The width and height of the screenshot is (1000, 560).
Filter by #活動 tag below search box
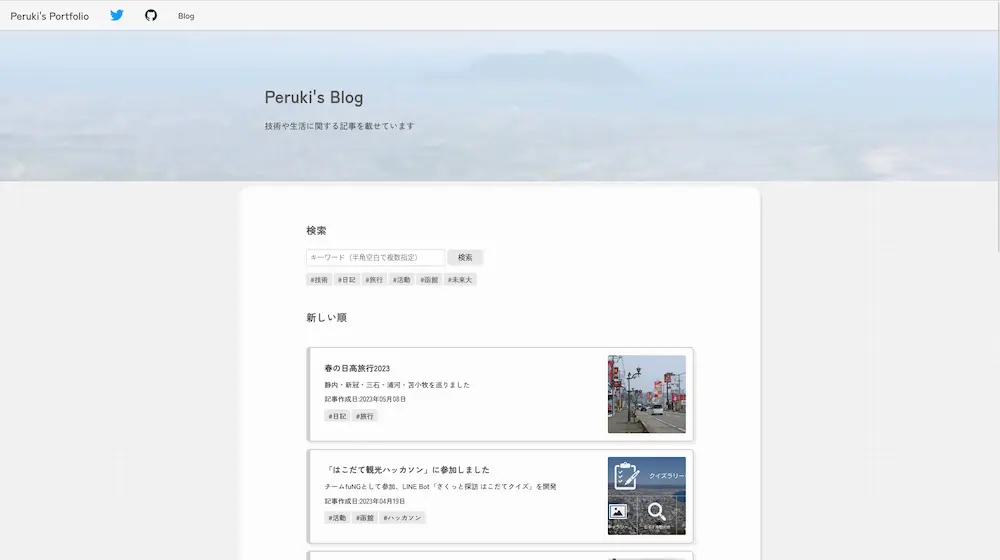401,279
